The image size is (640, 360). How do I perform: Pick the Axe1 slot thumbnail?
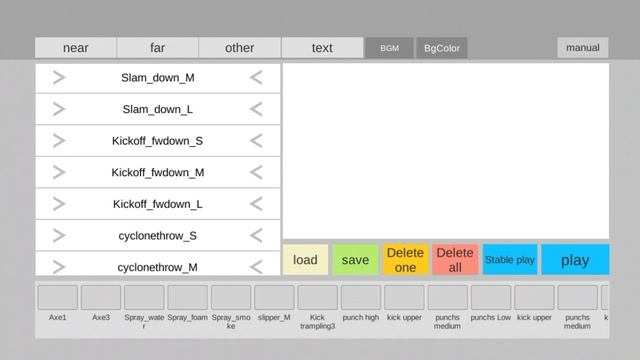coord(58,297)
